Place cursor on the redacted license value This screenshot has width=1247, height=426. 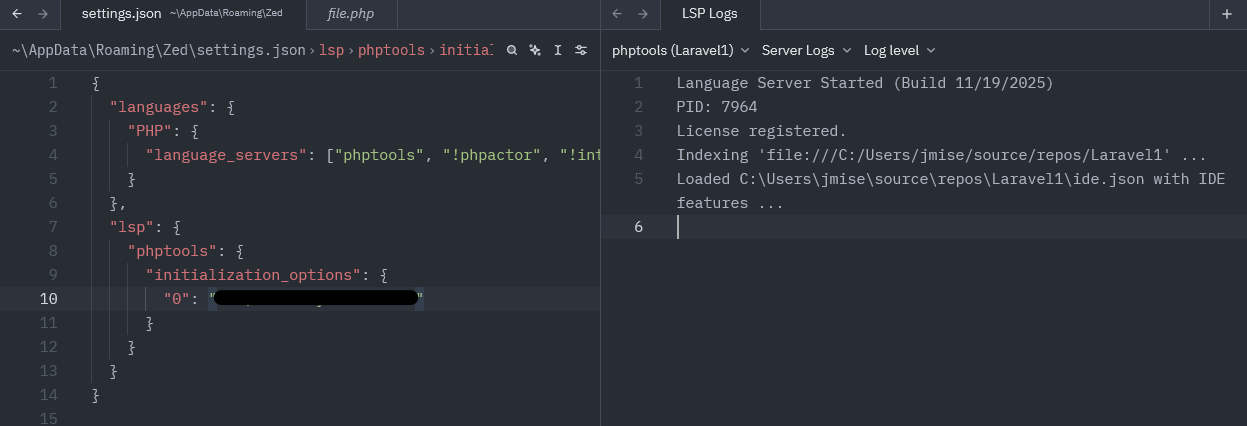tap(315, 298)
